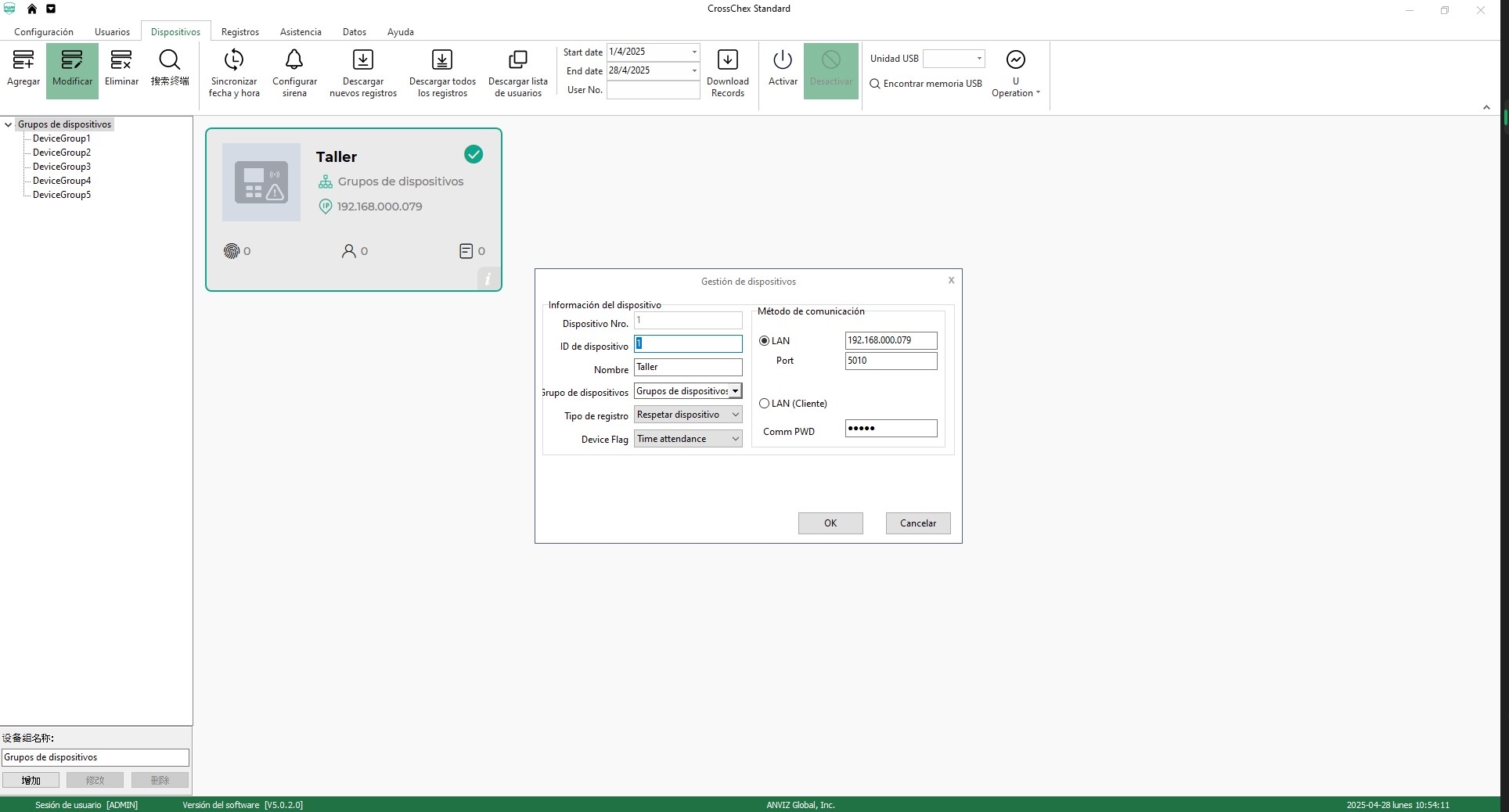Click Descargar lista de usuarios icon
Image resolution: width=1509 pixels, height=812 pixels.
tap(518, 60)
